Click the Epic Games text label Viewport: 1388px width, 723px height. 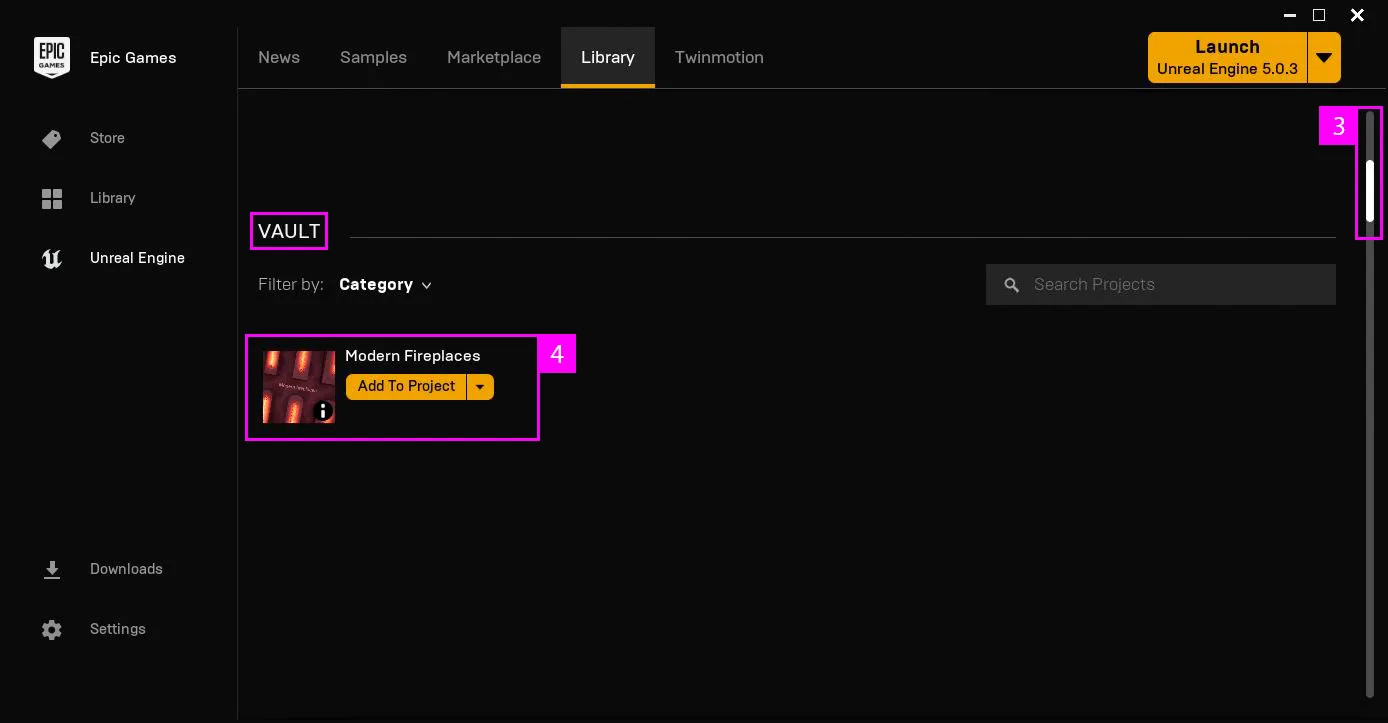(133, 58)
